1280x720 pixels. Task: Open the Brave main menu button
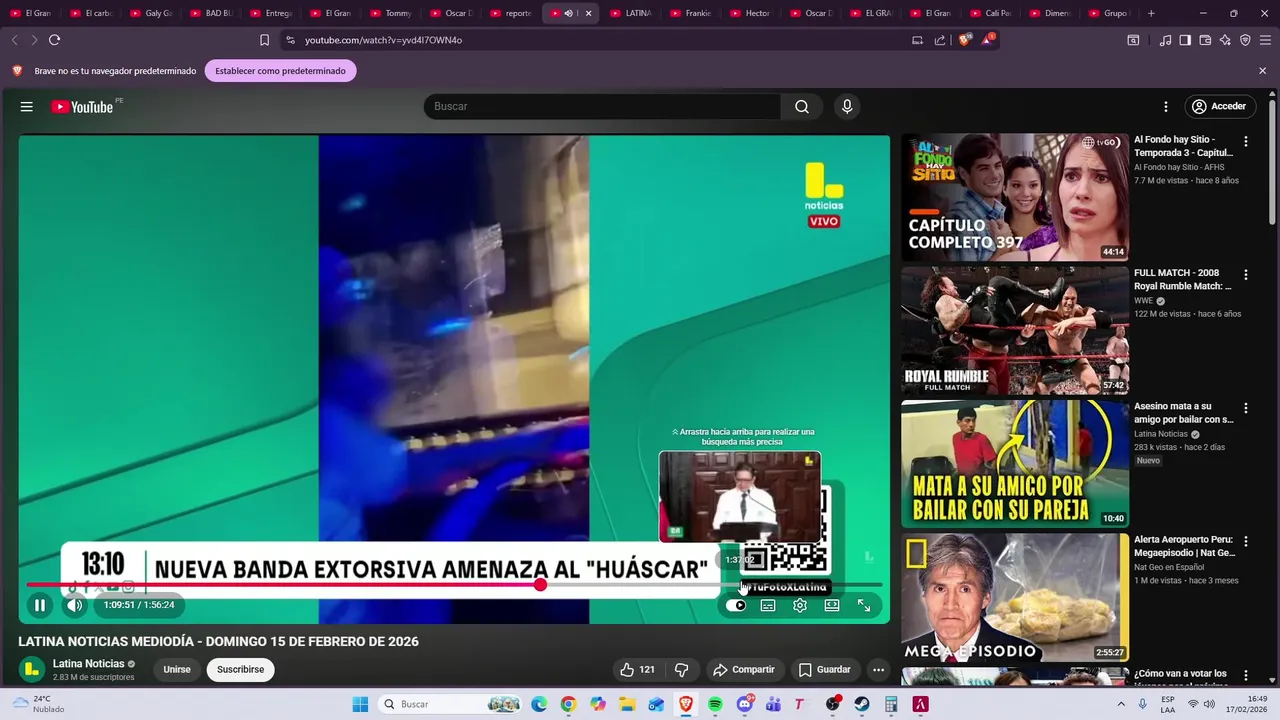point(1265,40)
